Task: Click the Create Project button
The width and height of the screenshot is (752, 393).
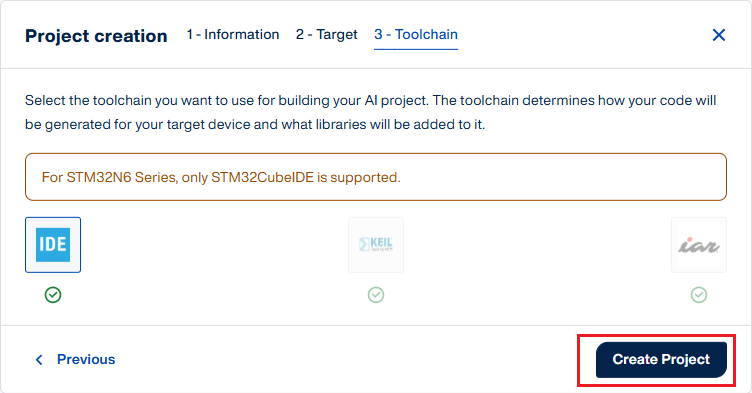Action: tap(661, 359)
